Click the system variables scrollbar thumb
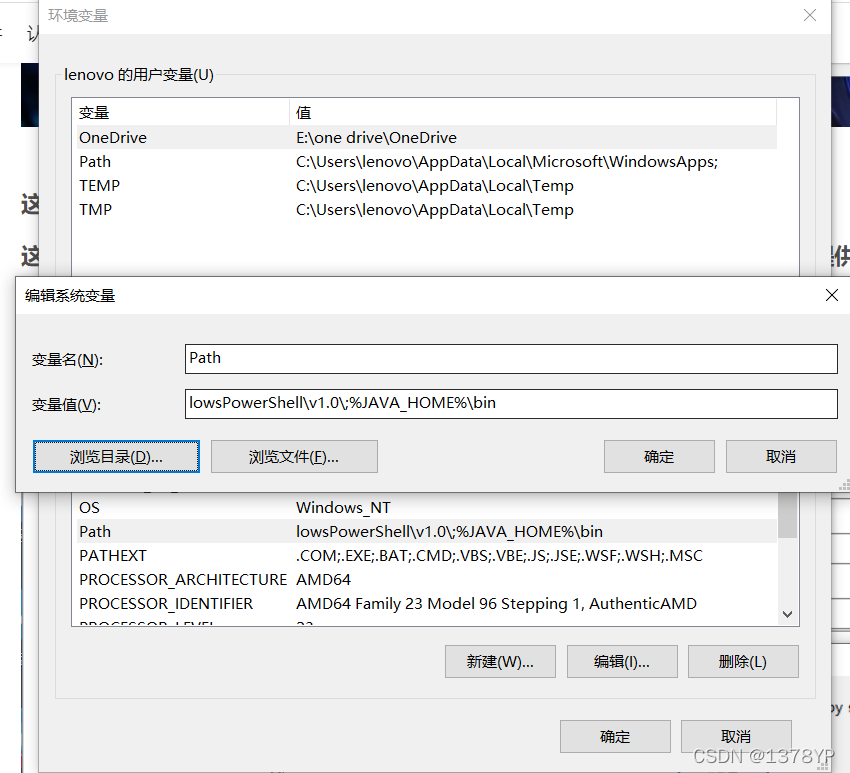The image size is (850, 773). click(788, 515)
